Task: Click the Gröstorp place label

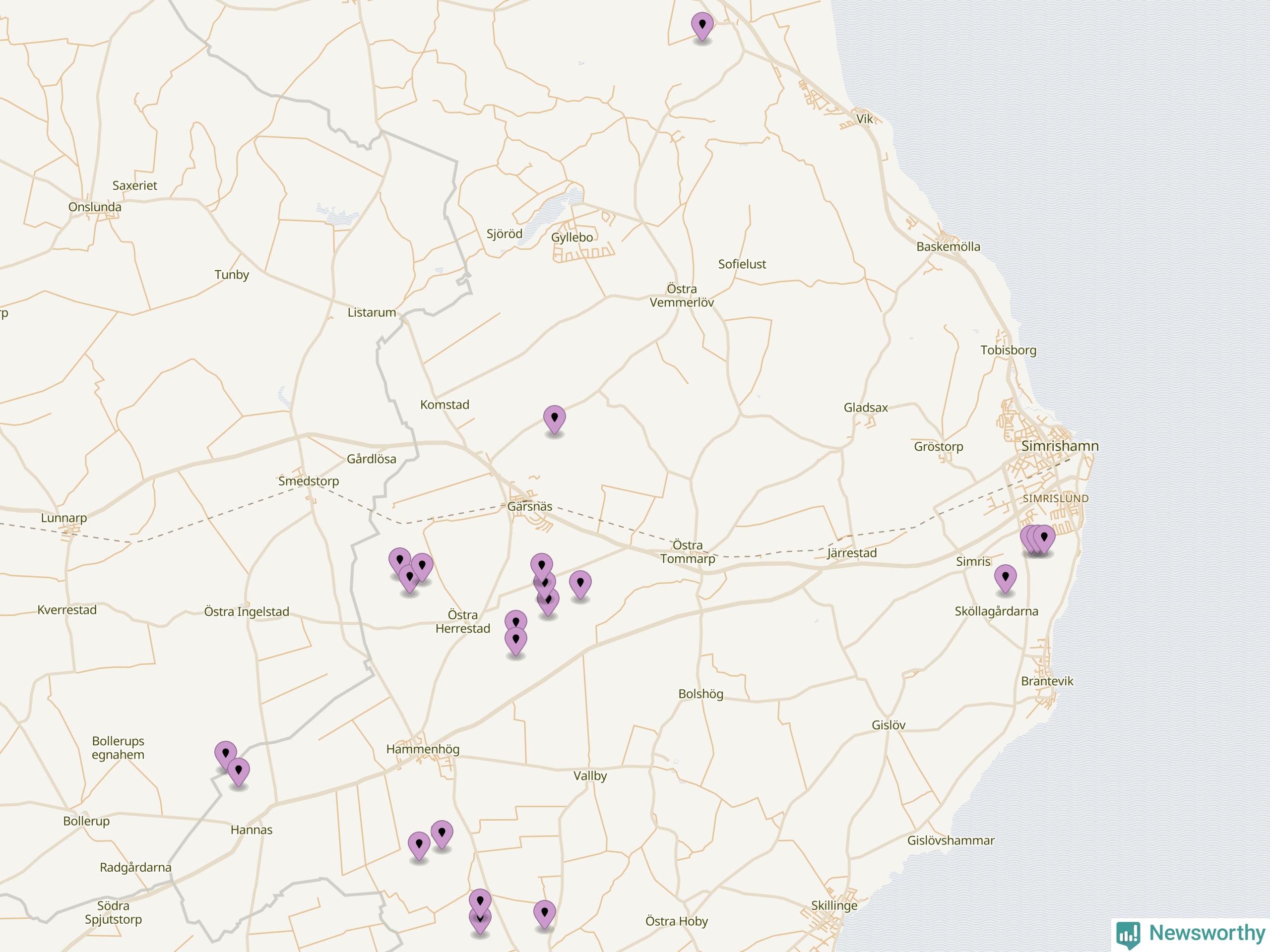Action: tap(939, 446)
